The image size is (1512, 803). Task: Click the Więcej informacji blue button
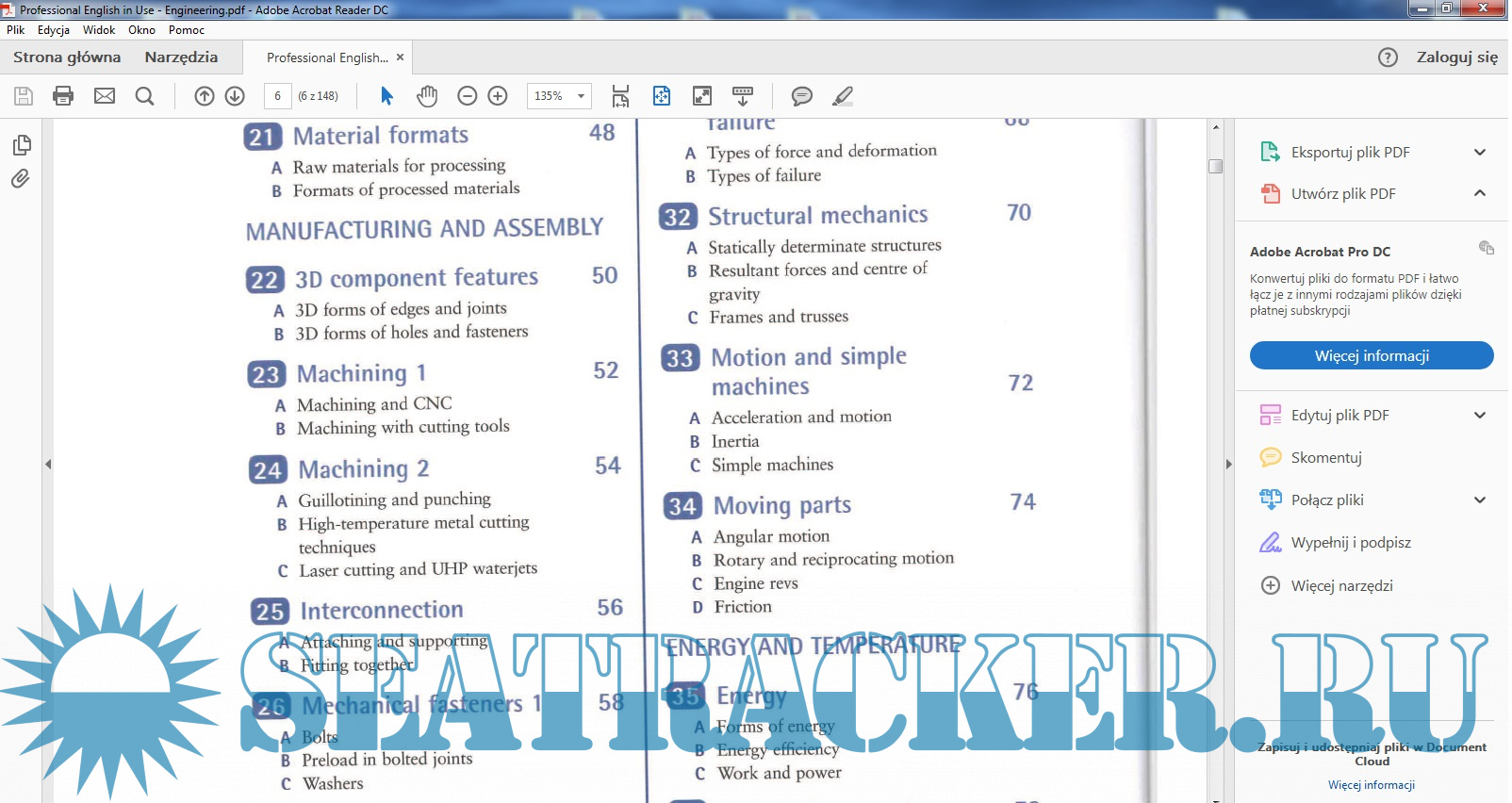[1371, 355]
